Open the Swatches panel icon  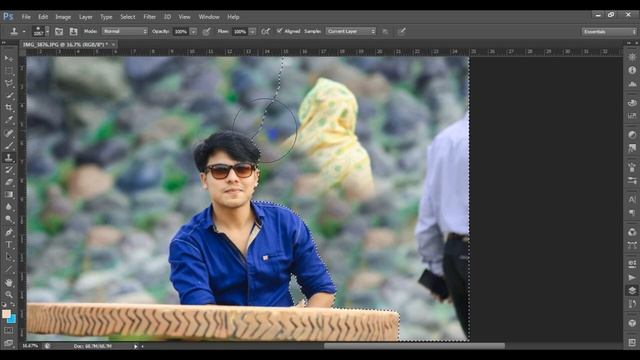(x=632, y=116)
